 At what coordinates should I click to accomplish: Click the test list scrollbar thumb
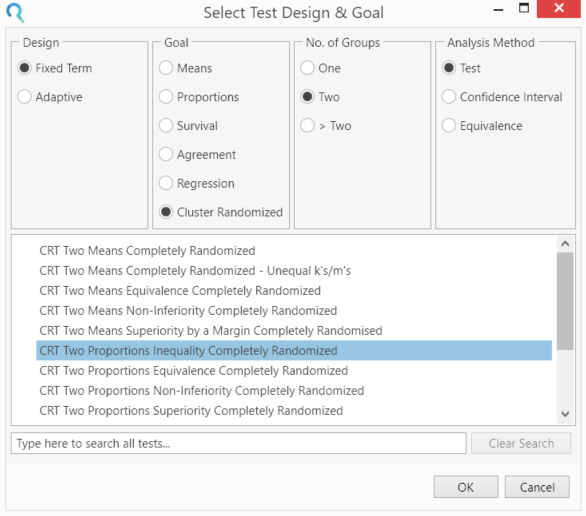(565, 301)
